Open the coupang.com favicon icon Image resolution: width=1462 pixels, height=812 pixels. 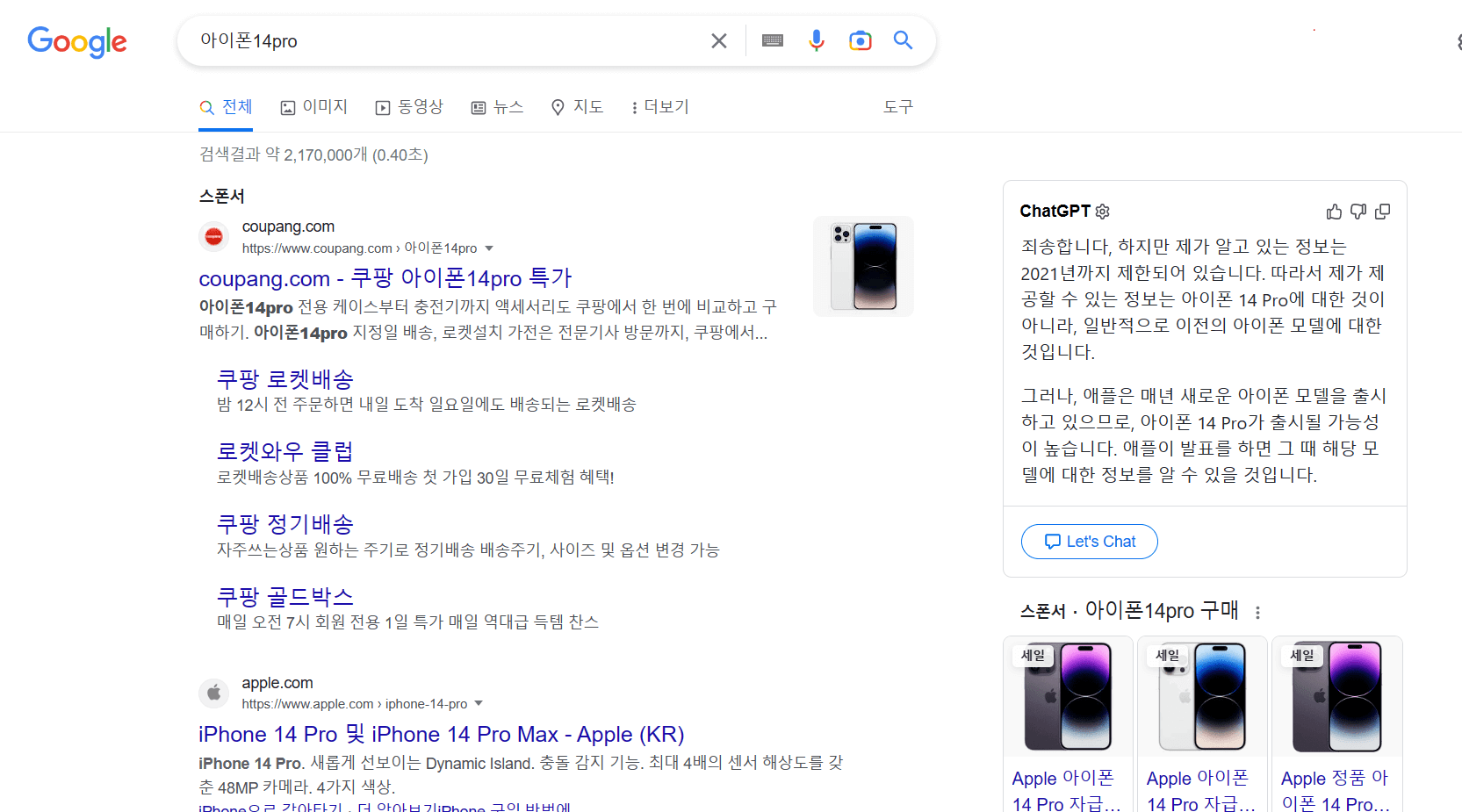[x=213, y=236]
